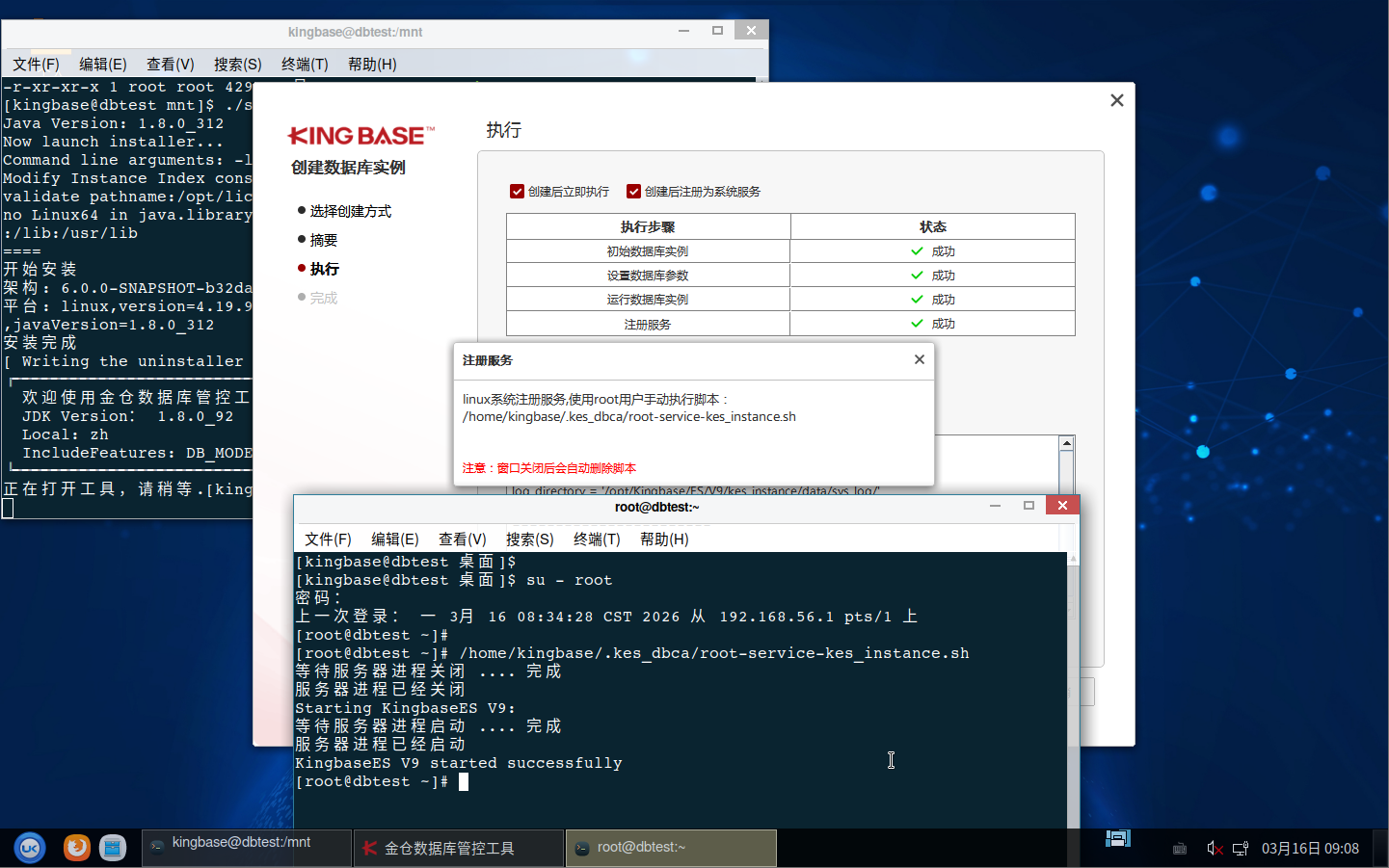Maximize the kingbase@dbtest:/mnt terminal window

tap(717, 31)
